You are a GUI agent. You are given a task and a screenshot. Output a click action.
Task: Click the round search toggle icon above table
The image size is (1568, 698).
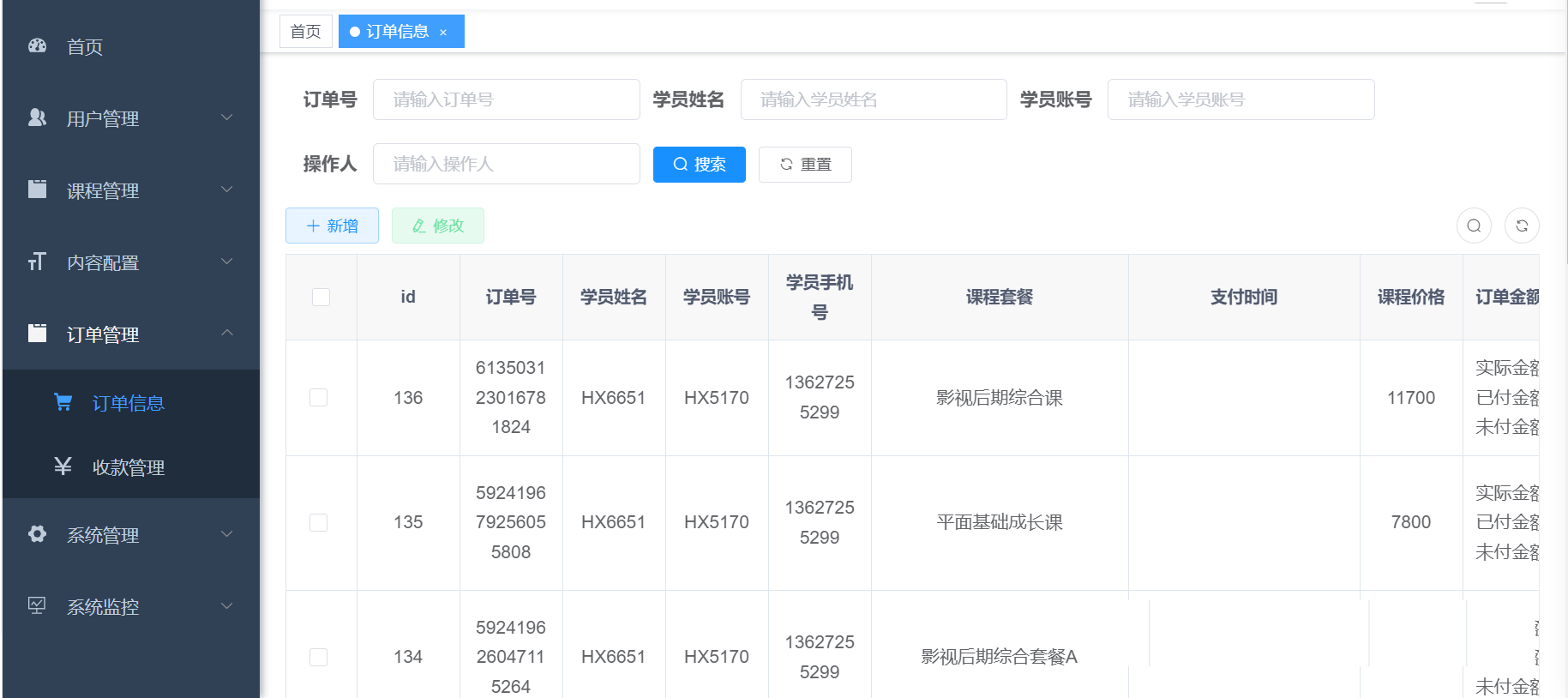(x=1474, y=226)
